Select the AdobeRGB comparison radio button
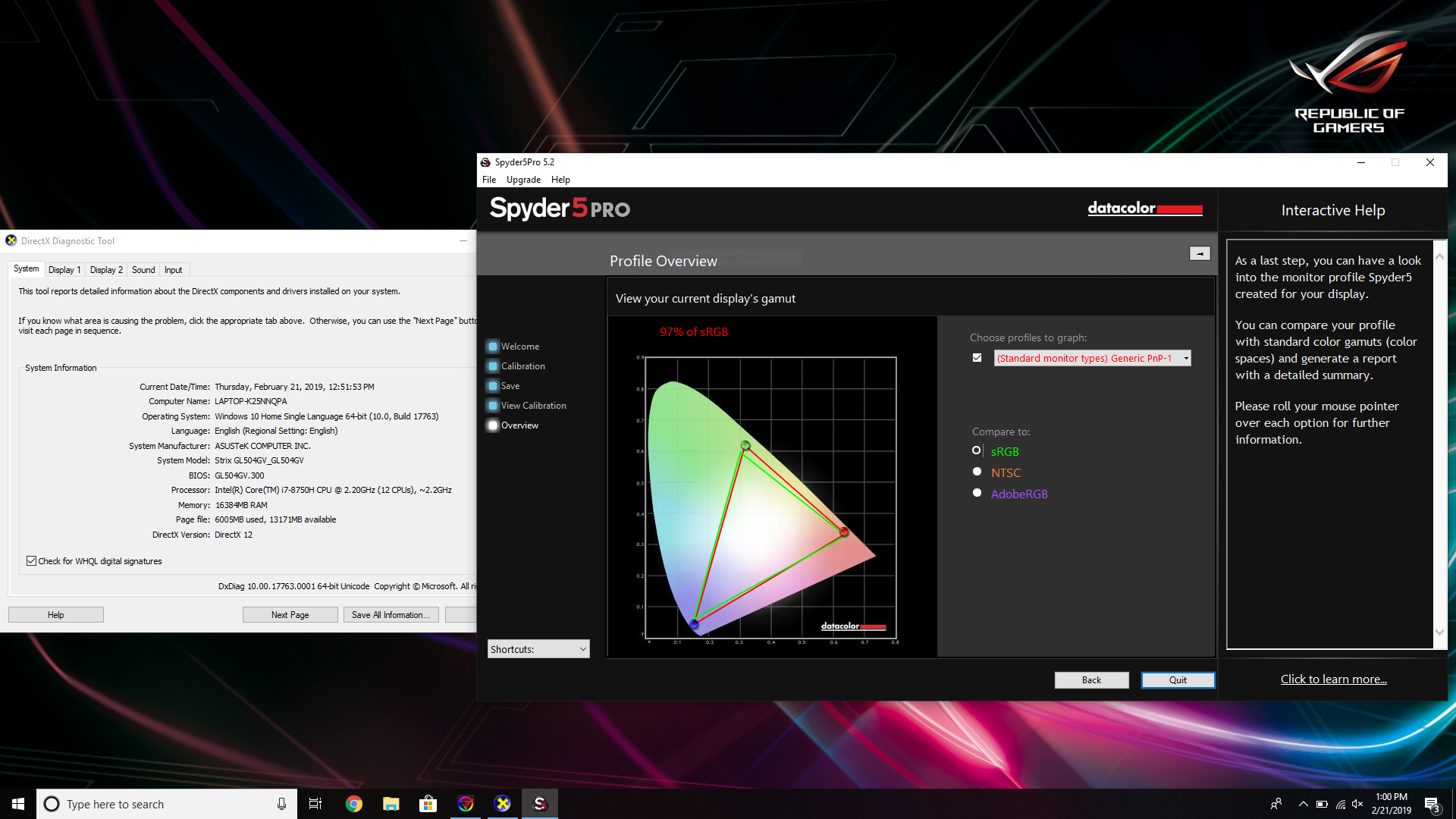Viewport: 1456px width, 819px height. tap(977, 493)
